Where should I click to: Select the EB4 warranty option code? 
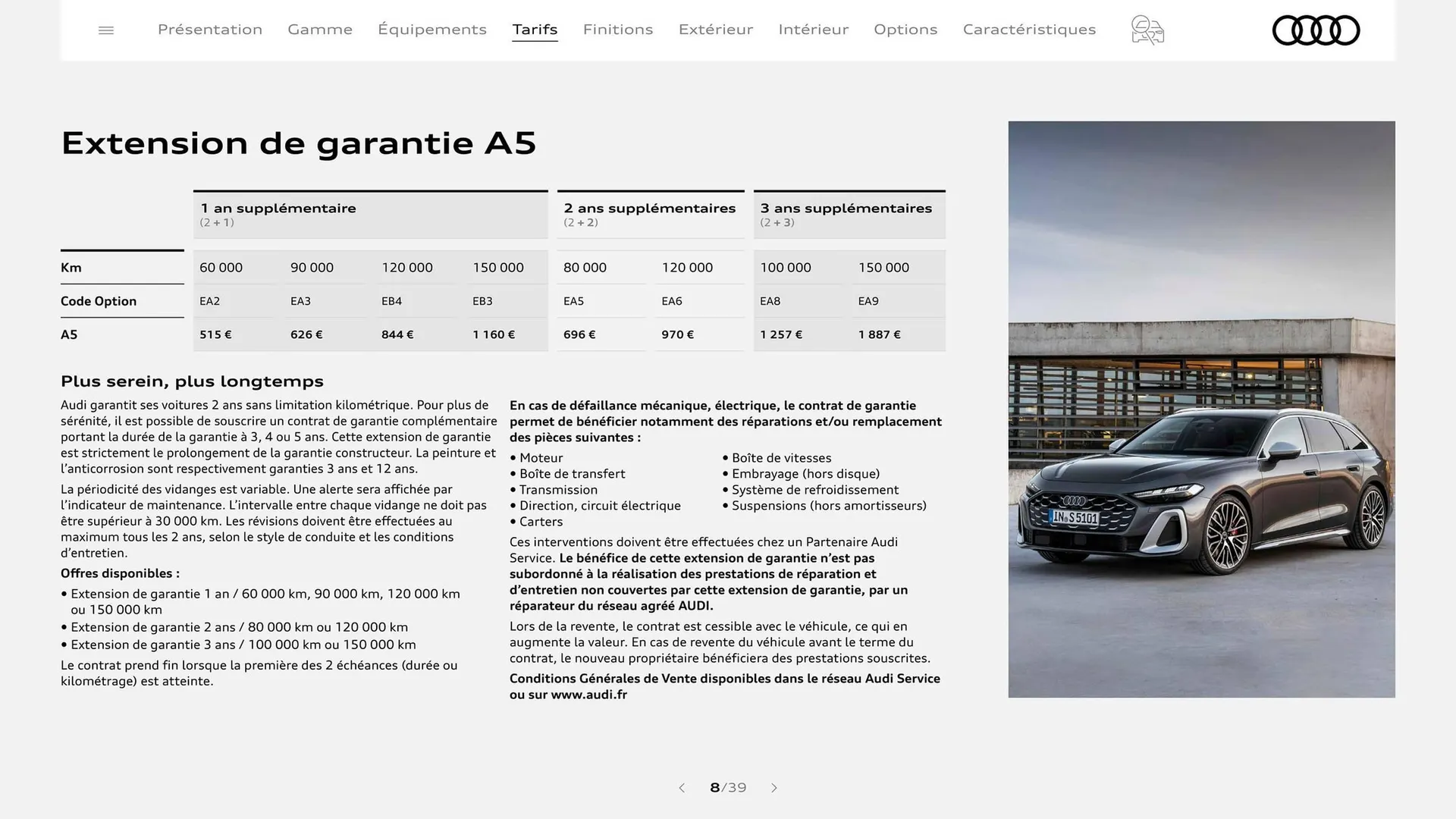(391, 301)
